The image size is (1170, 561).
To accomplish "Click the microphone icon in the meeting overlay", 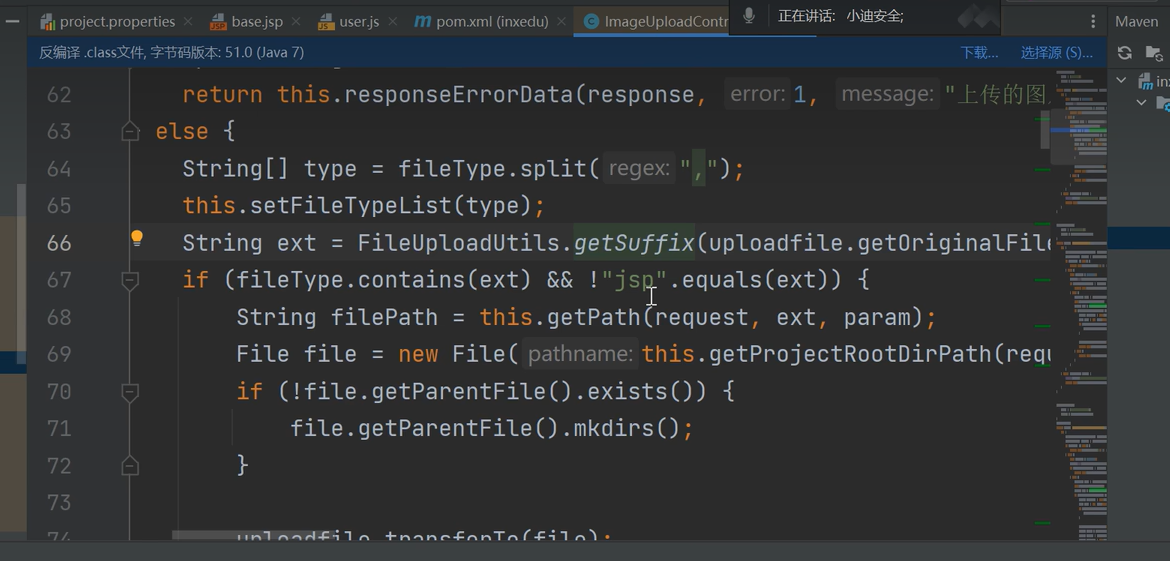I will [x=748, y=16].
